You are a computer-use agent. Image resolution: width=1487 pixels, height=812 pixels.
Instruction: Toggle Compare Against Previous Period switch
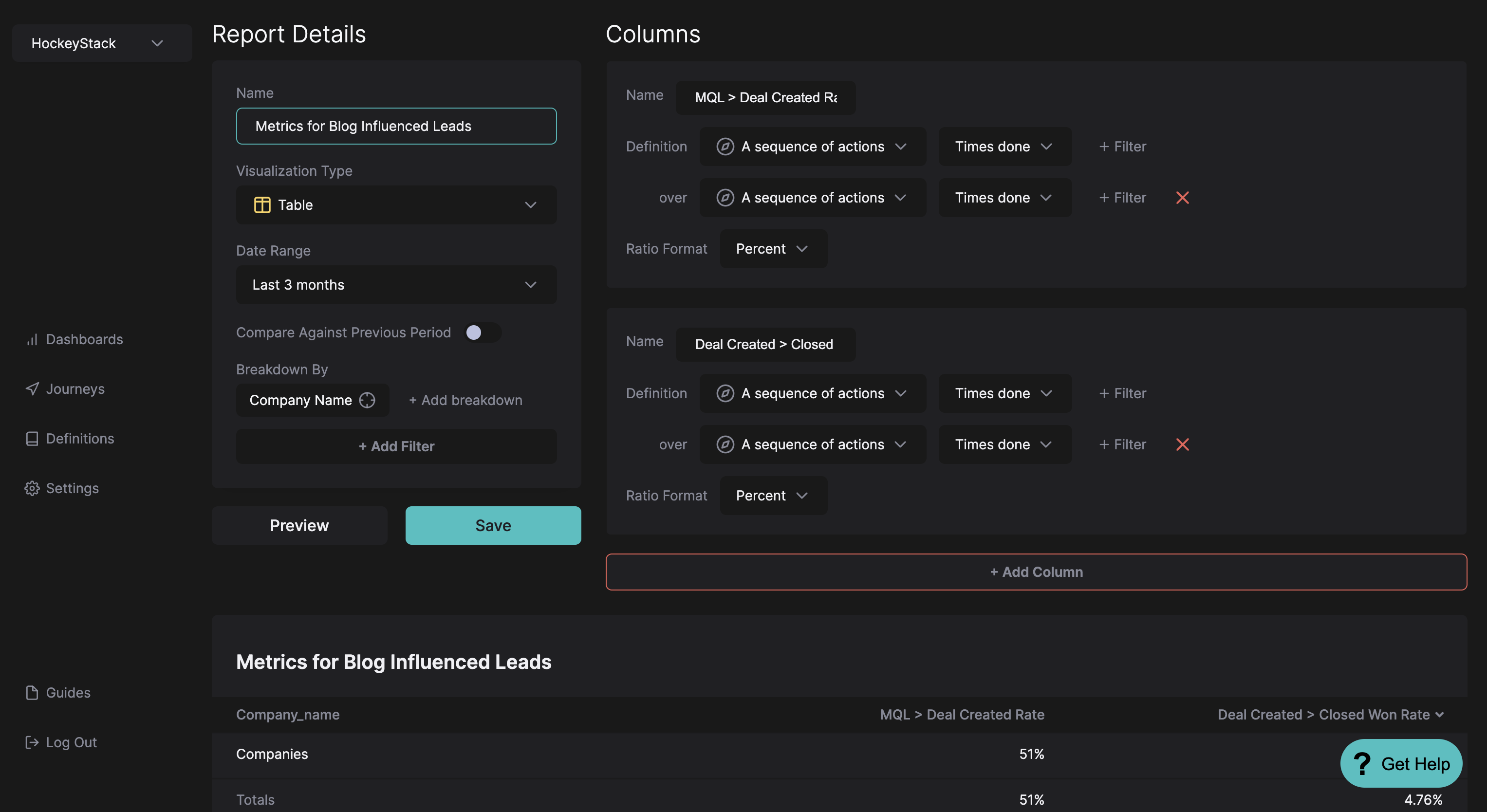click(482, 332)
